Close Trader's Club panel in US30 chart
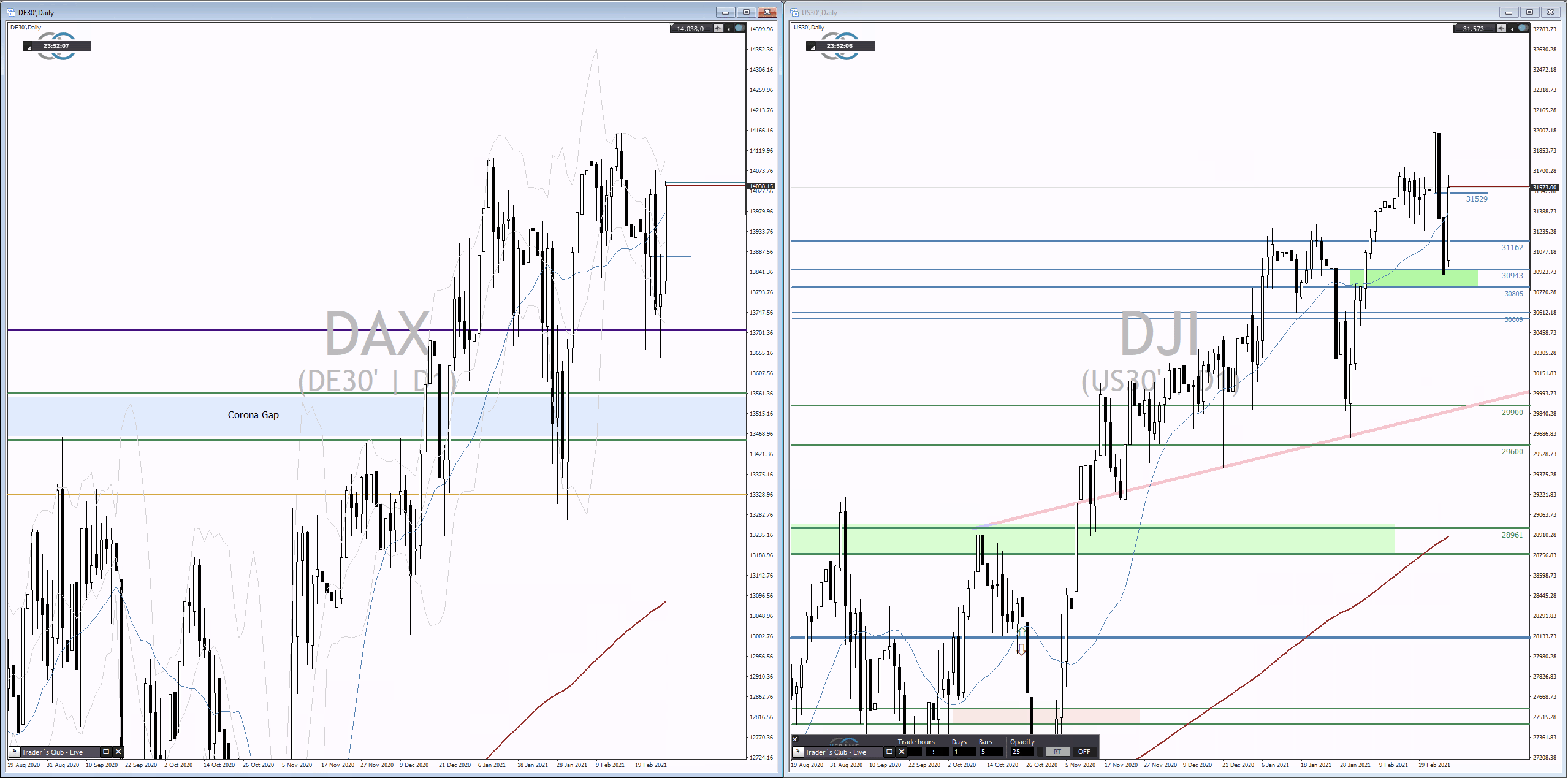Image resolution: width=1568 pixels, height=778 pixels. (902, 752)
